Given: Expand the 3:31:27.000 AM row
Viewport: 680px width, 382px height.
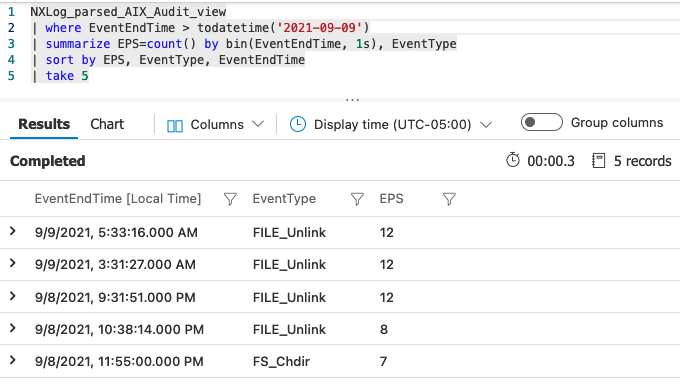Looking at the screenshot, I should click(13, 264).
